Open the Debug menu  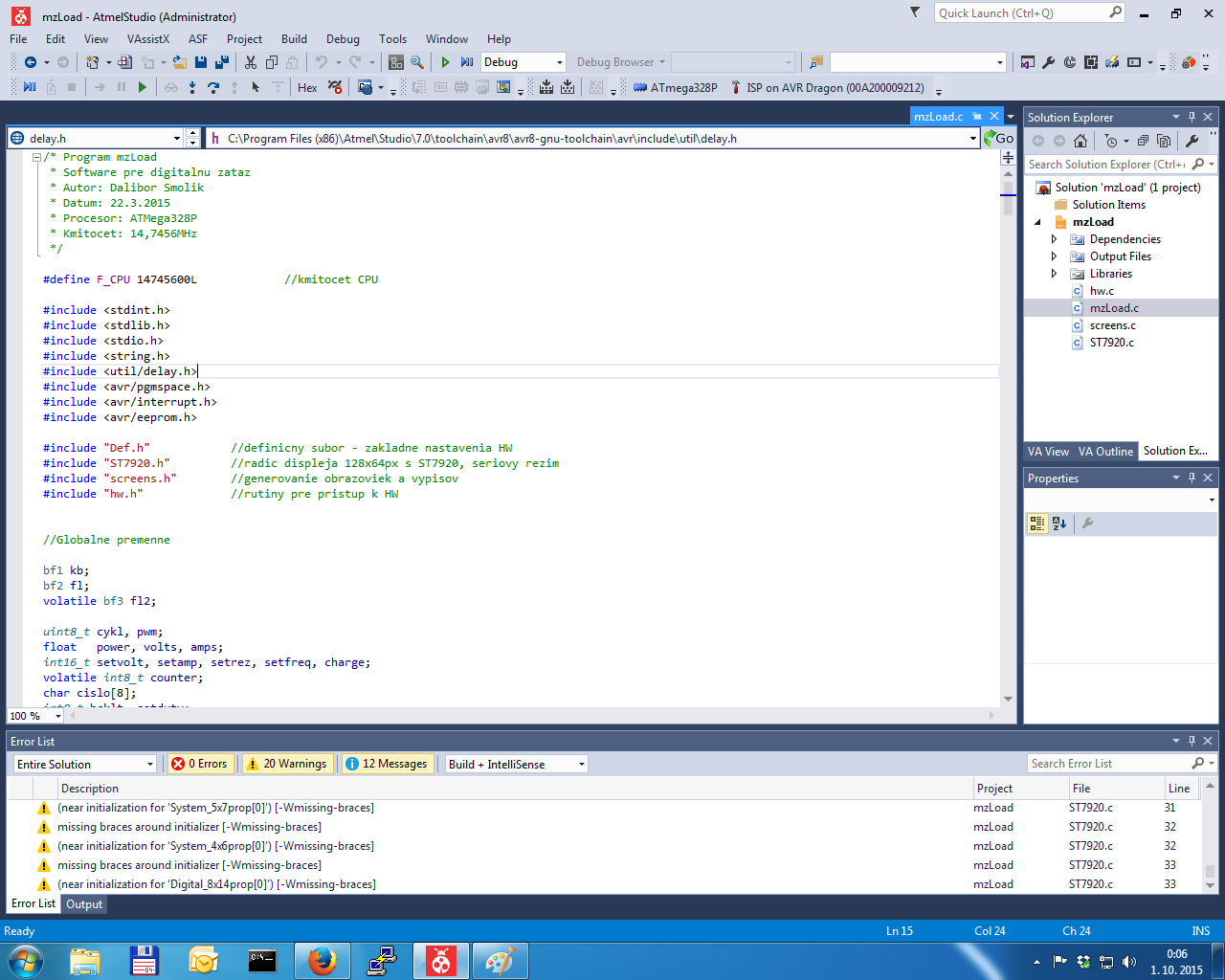[x=343, y=39]
